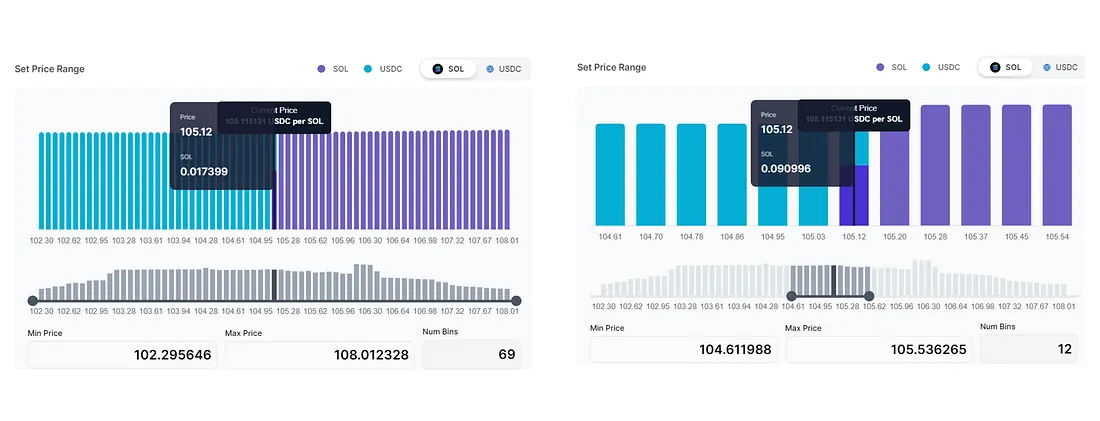Click blue USDC legend dot, right chart

pos(926,67)
